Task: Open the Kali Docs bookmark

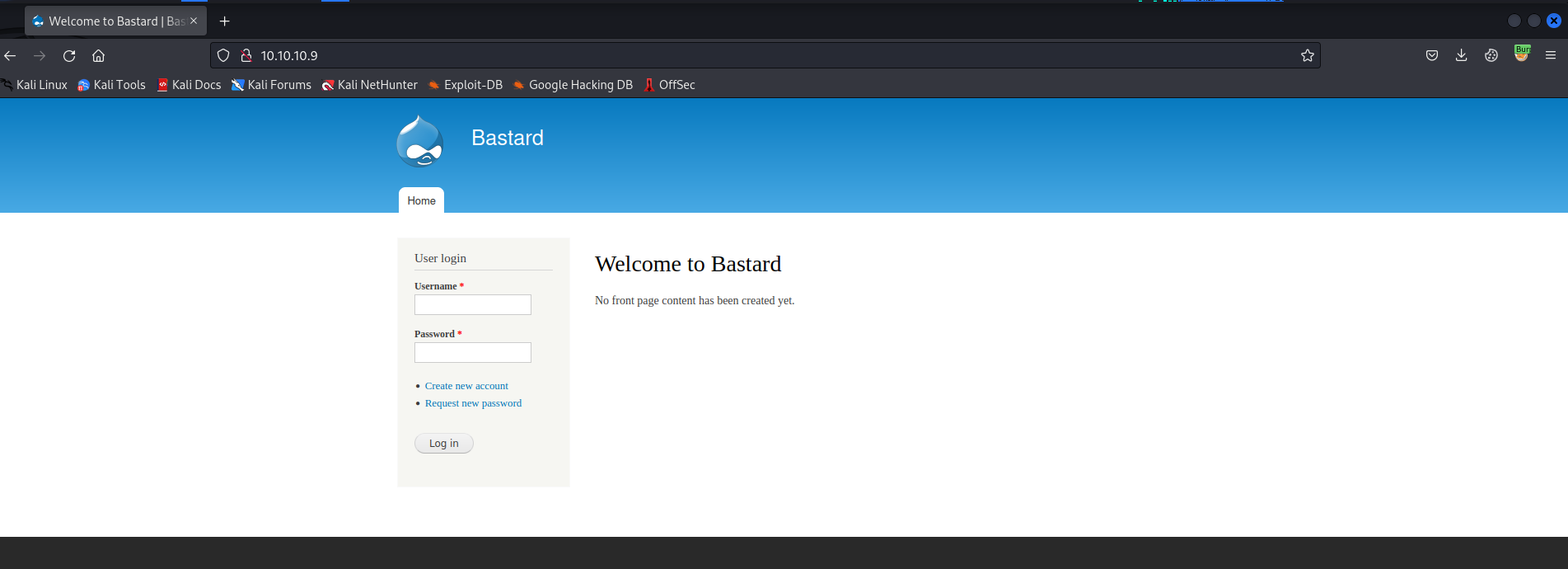Action: pyautogui.click(x=189, y=85)
